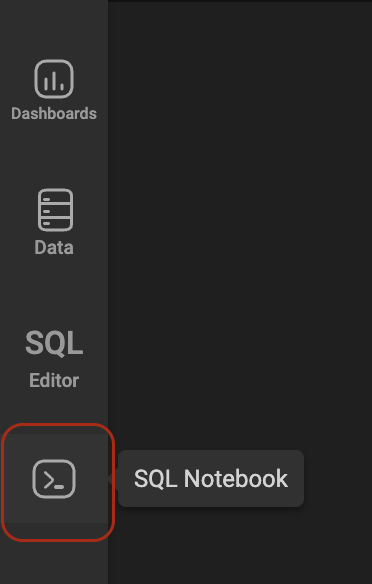The height and width of the screenshot is (584, 372).
Task: Open the Dashboards bar chart icon
Action: (x=54, y=79)
